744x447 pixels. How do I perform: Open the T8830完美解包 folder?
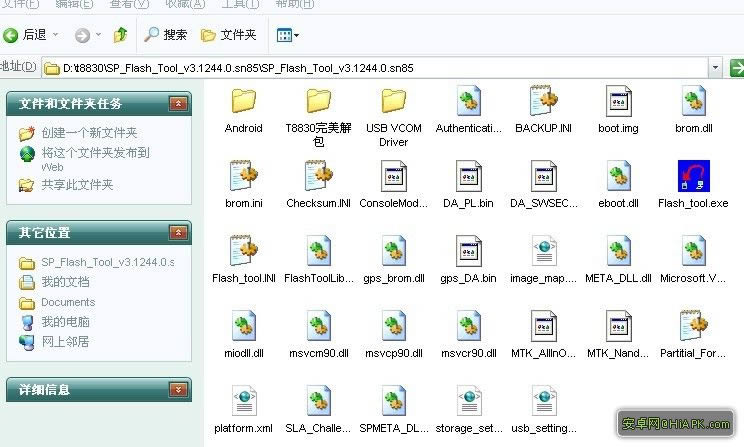click(318, 101)
